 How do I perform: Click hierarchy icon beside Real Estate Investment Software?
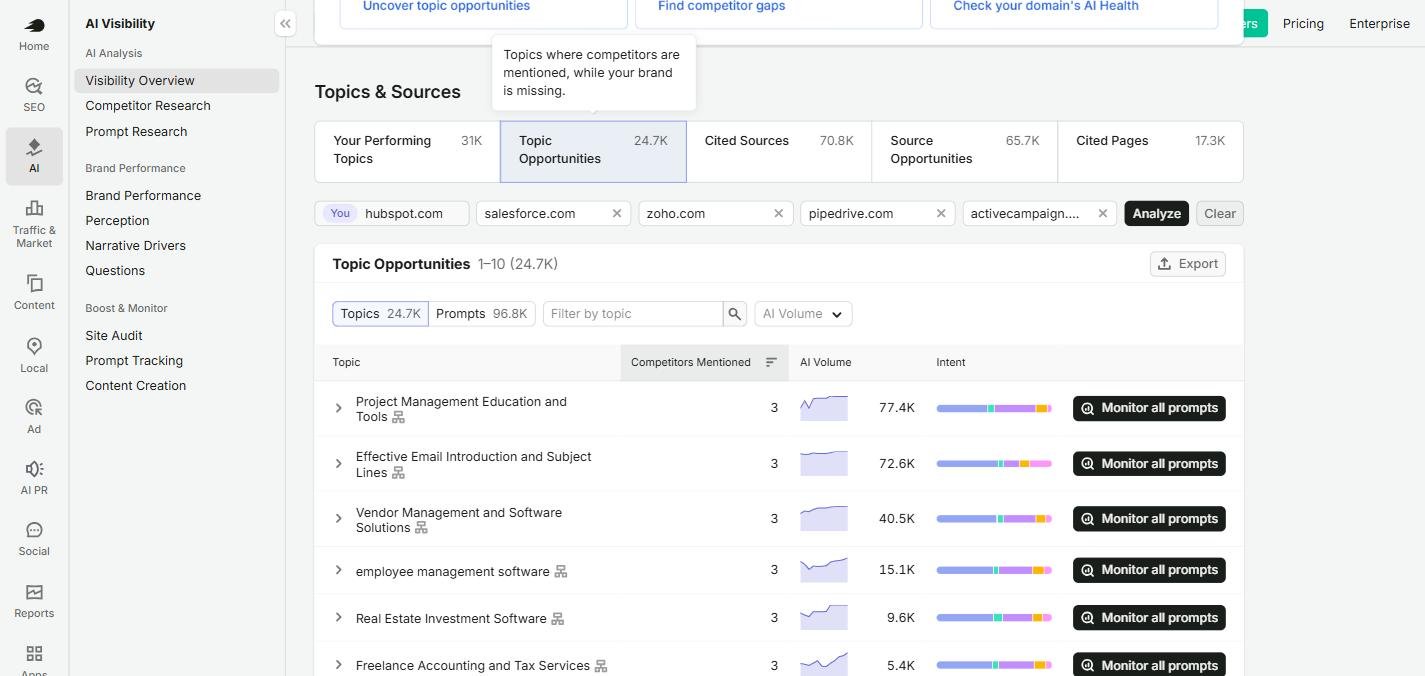click(x=558, y=619)
